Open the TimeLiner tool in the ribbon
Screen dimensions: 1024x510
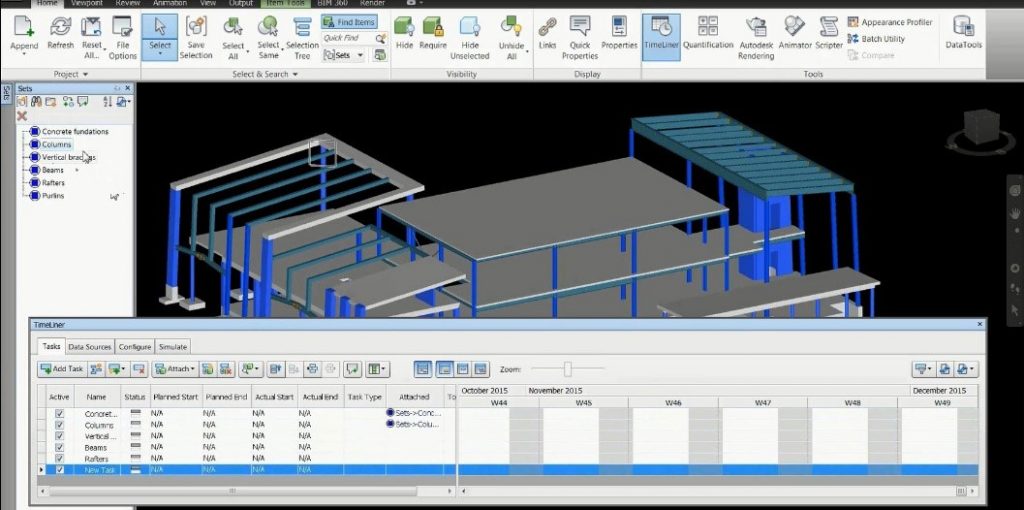(661, 36)
